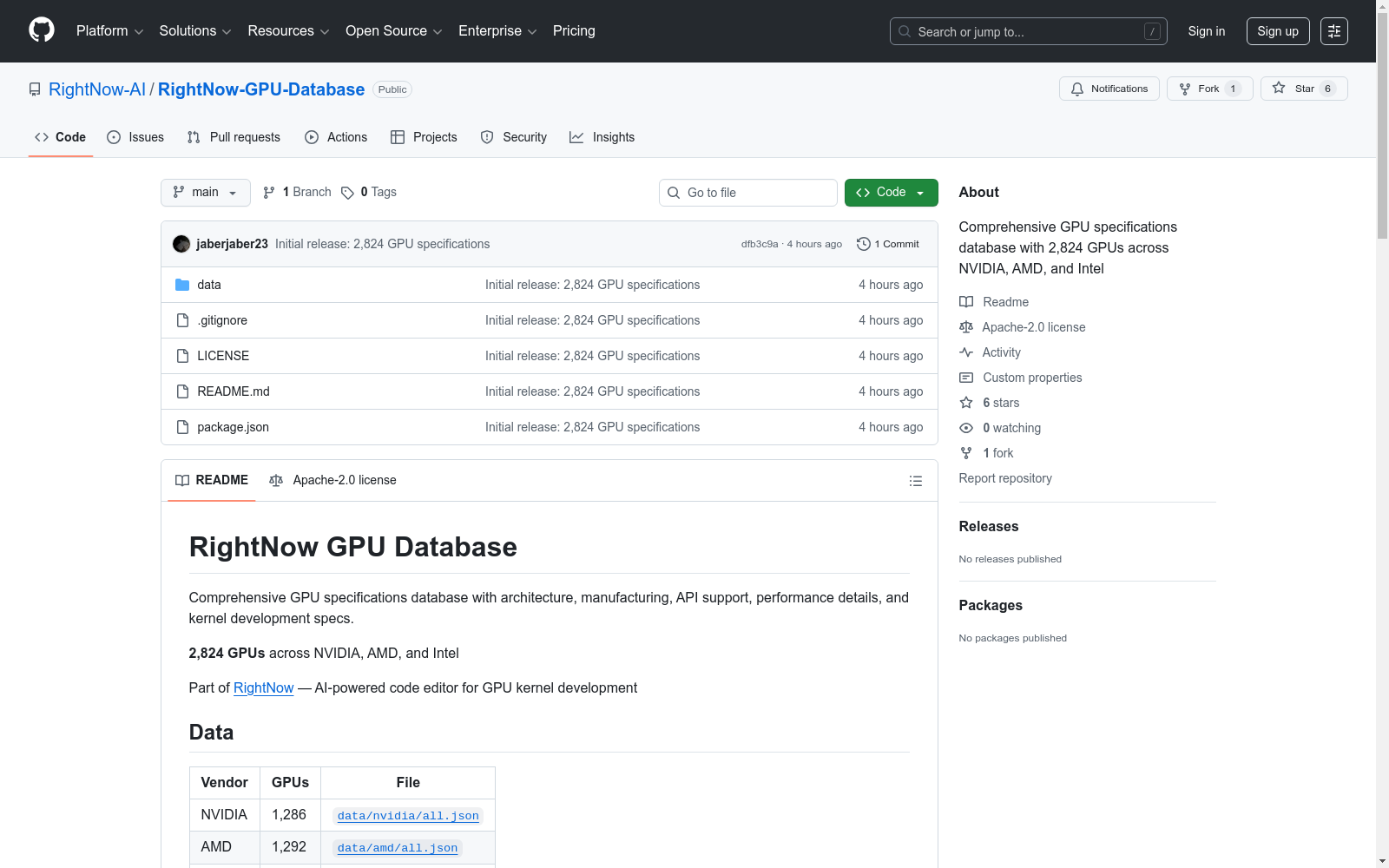Click the Readme link in About
Viewport: 1389px width, 868px height.
[x=994, y=302]
